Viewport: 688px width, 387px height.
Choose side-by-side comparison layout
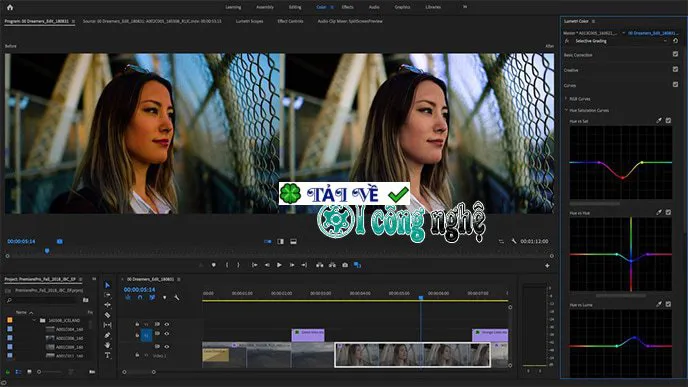click(x=268, y=242)
